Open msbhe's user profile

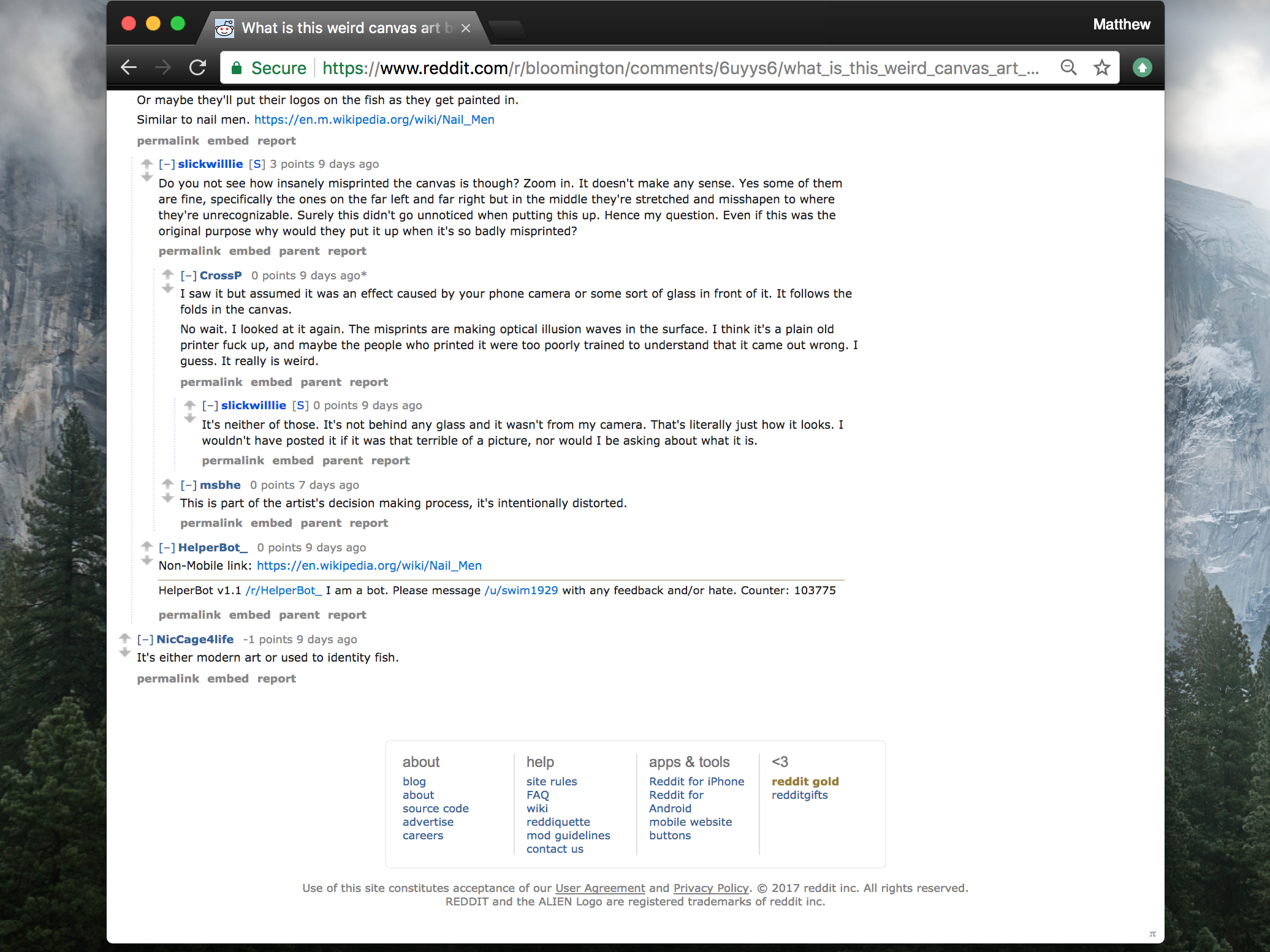coord(220,485)
